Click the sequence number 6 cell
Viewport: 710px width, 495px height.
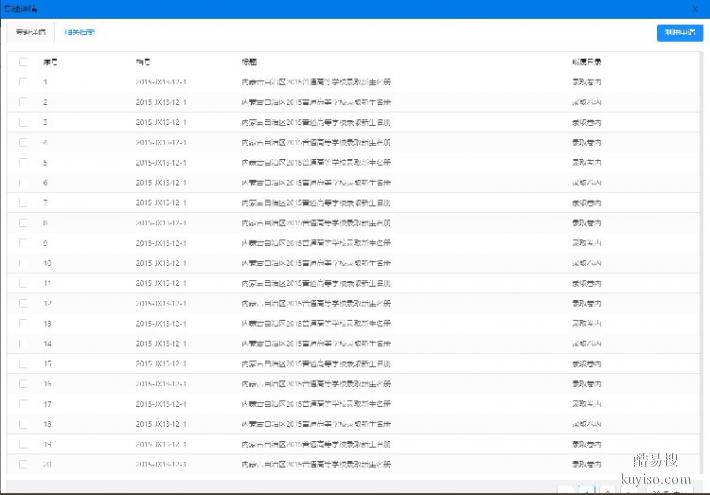(45, 183)
